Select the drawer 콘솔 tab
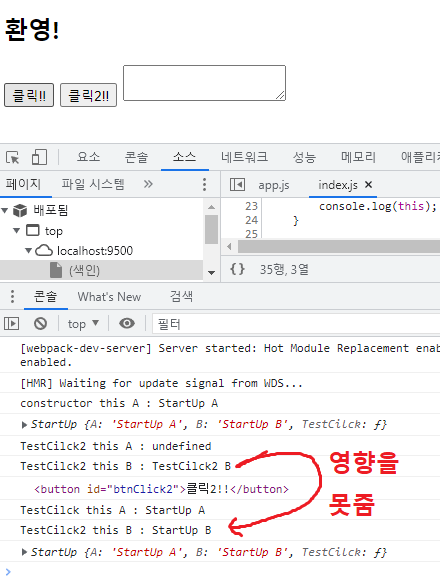The width and height of the screenshot is (440, 576). (46, 296)
